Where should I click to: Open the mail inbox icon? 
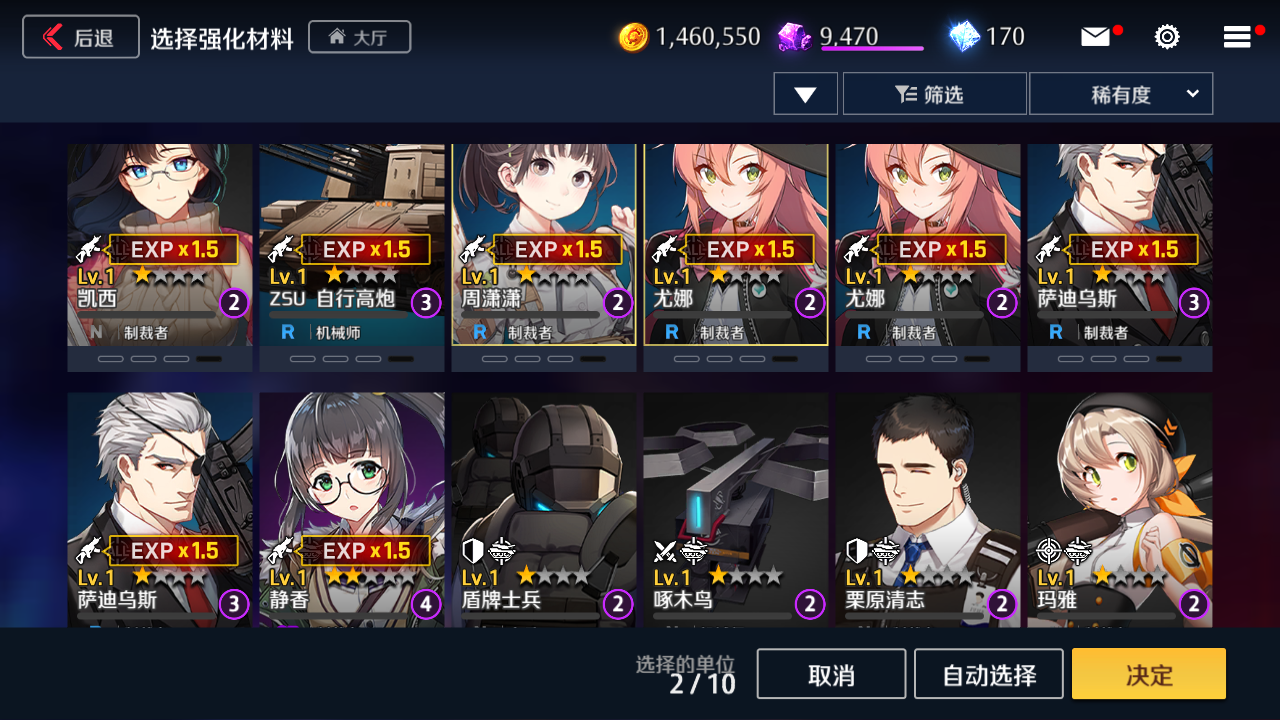1096,37
